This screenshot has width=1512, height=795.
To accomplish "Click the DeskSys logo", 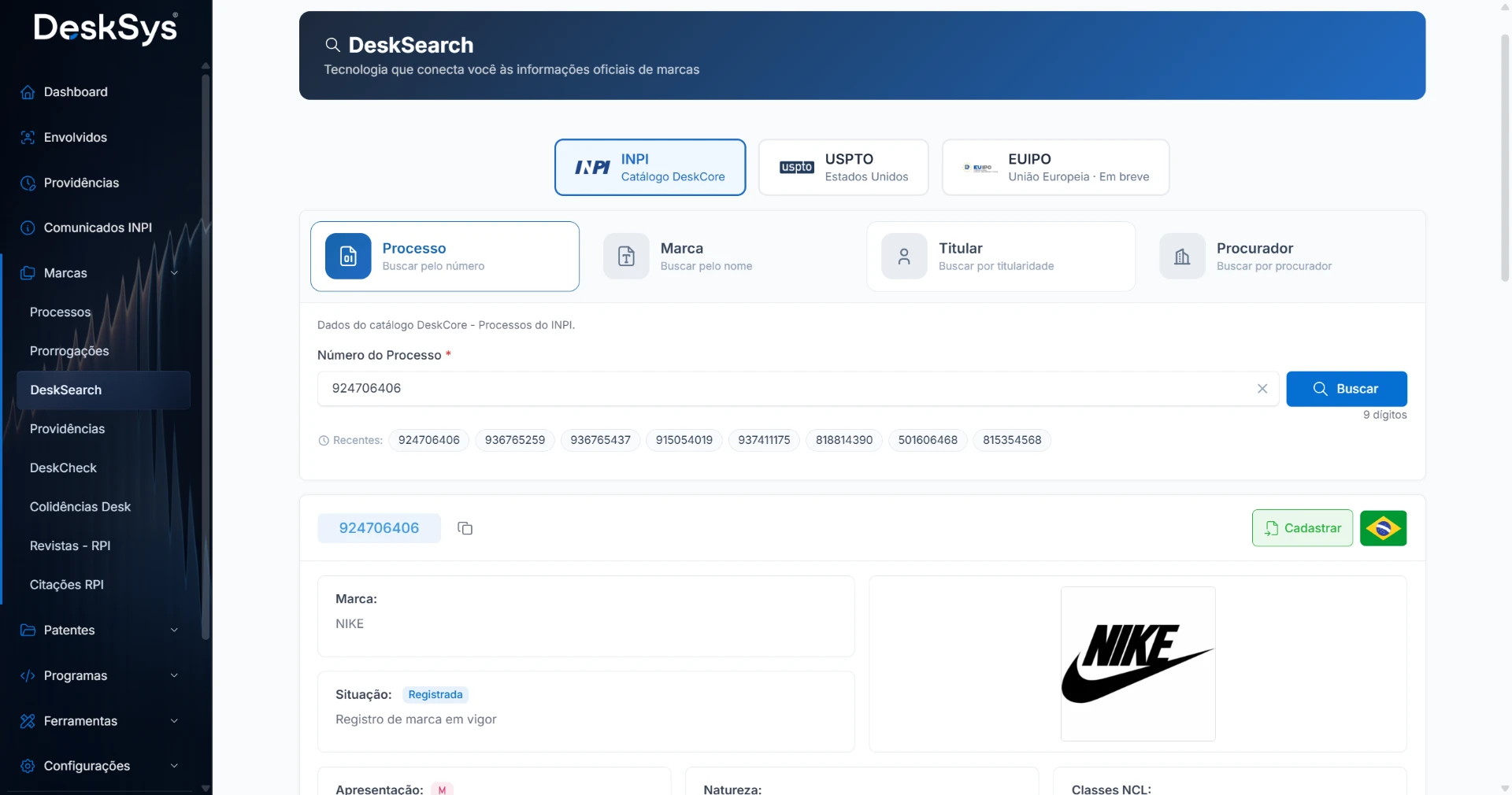I will click(106, 28).
